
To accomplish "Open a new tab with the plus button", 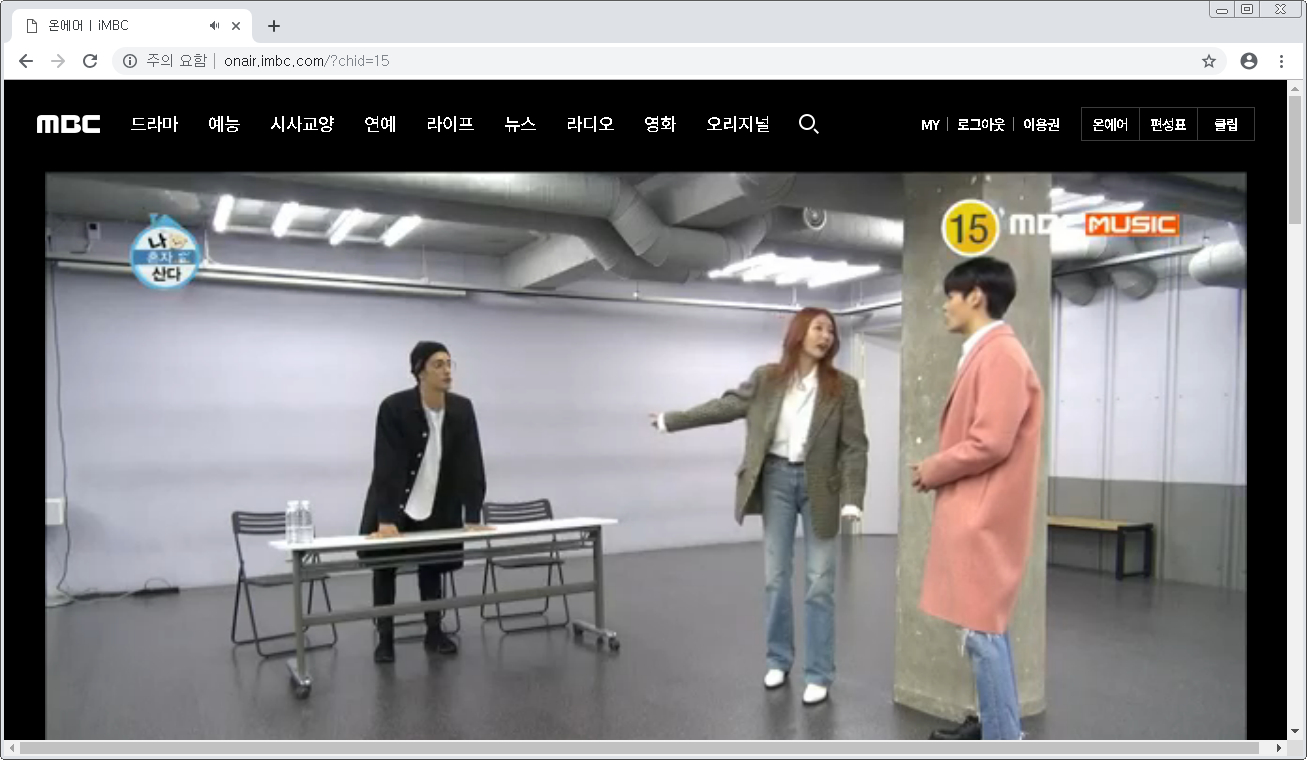I will point(274,26).
